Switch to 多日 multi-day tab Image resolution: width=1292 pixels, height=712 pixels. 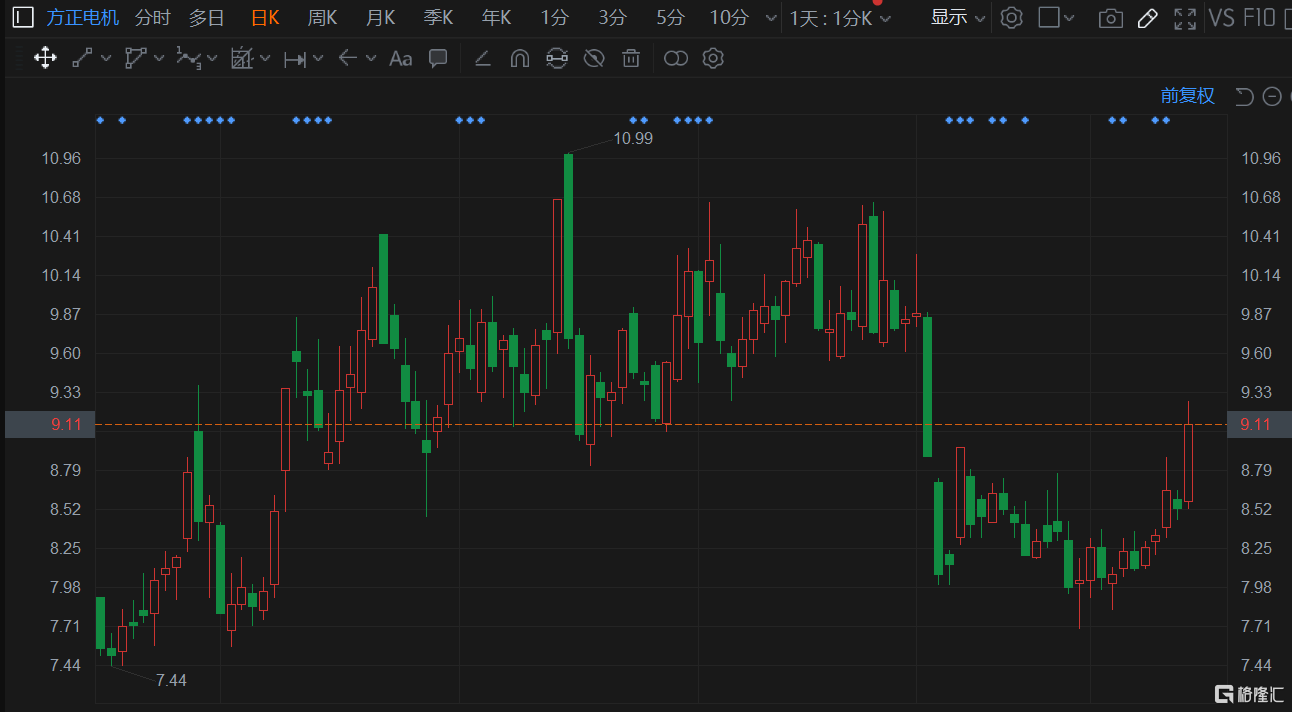(207, 17)
